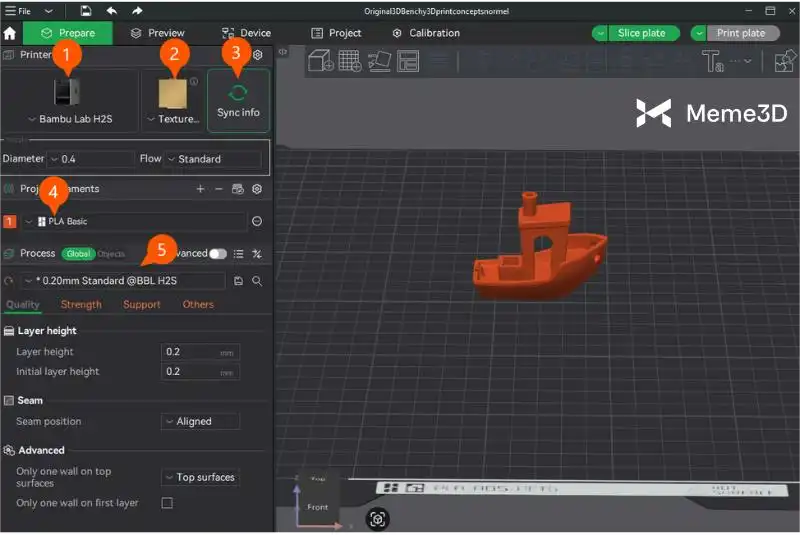The height and width of the screenshot is (535, 800).
Task: Open the Strength settings tab
Action: click(x=81, y=305)
